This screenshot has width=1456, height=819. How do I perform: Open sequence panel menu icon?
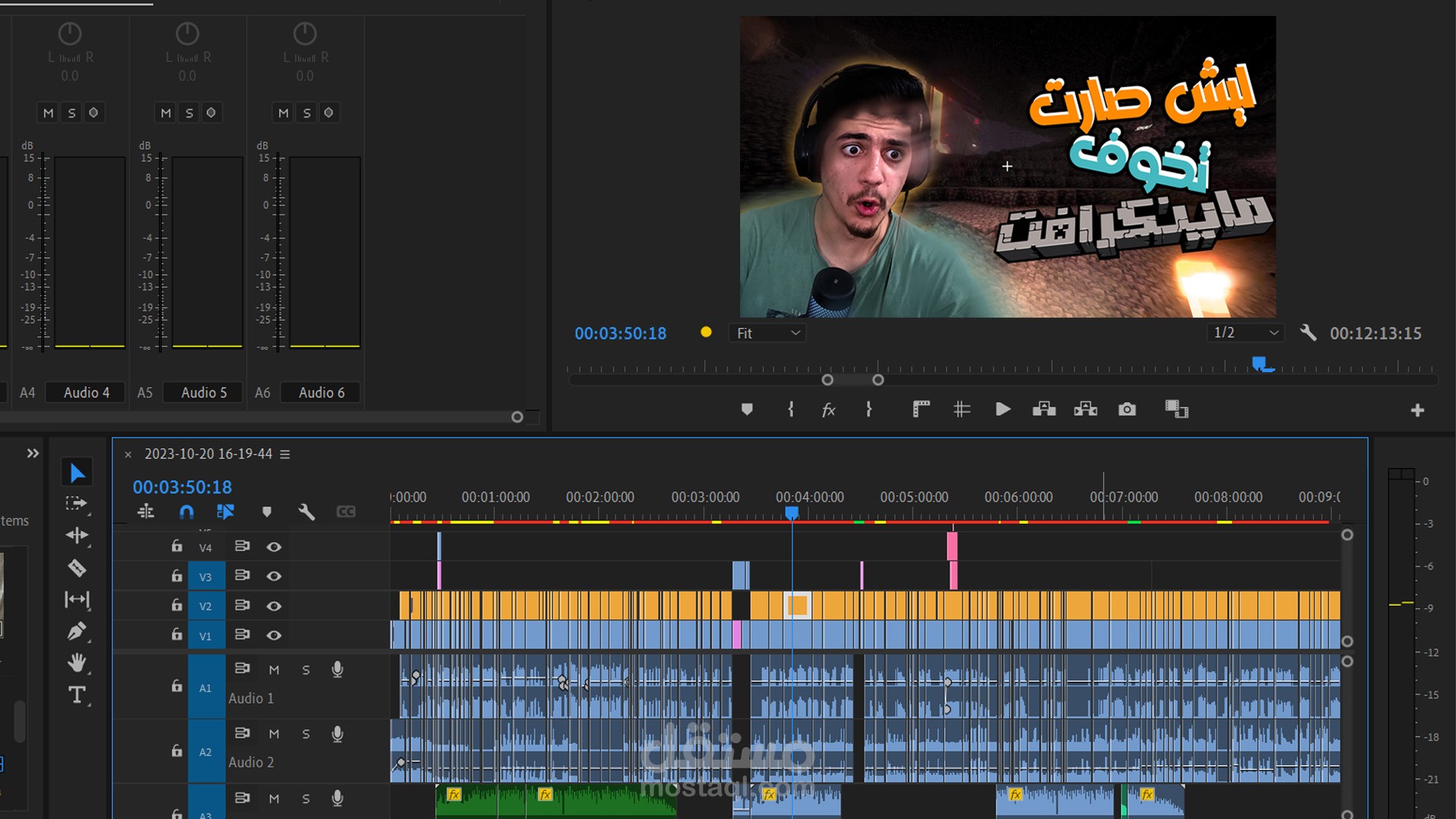pyautogui.click(x=285, y=454)
